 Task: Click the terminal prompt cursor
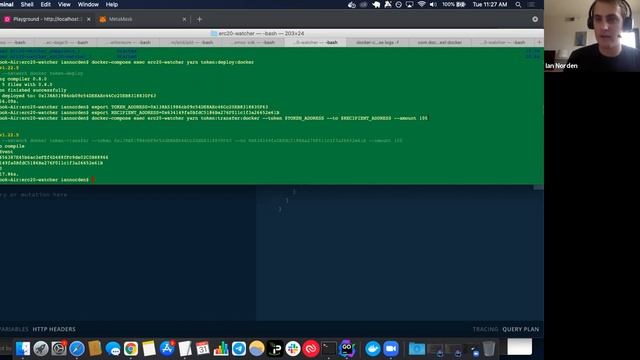pos(93,180)
